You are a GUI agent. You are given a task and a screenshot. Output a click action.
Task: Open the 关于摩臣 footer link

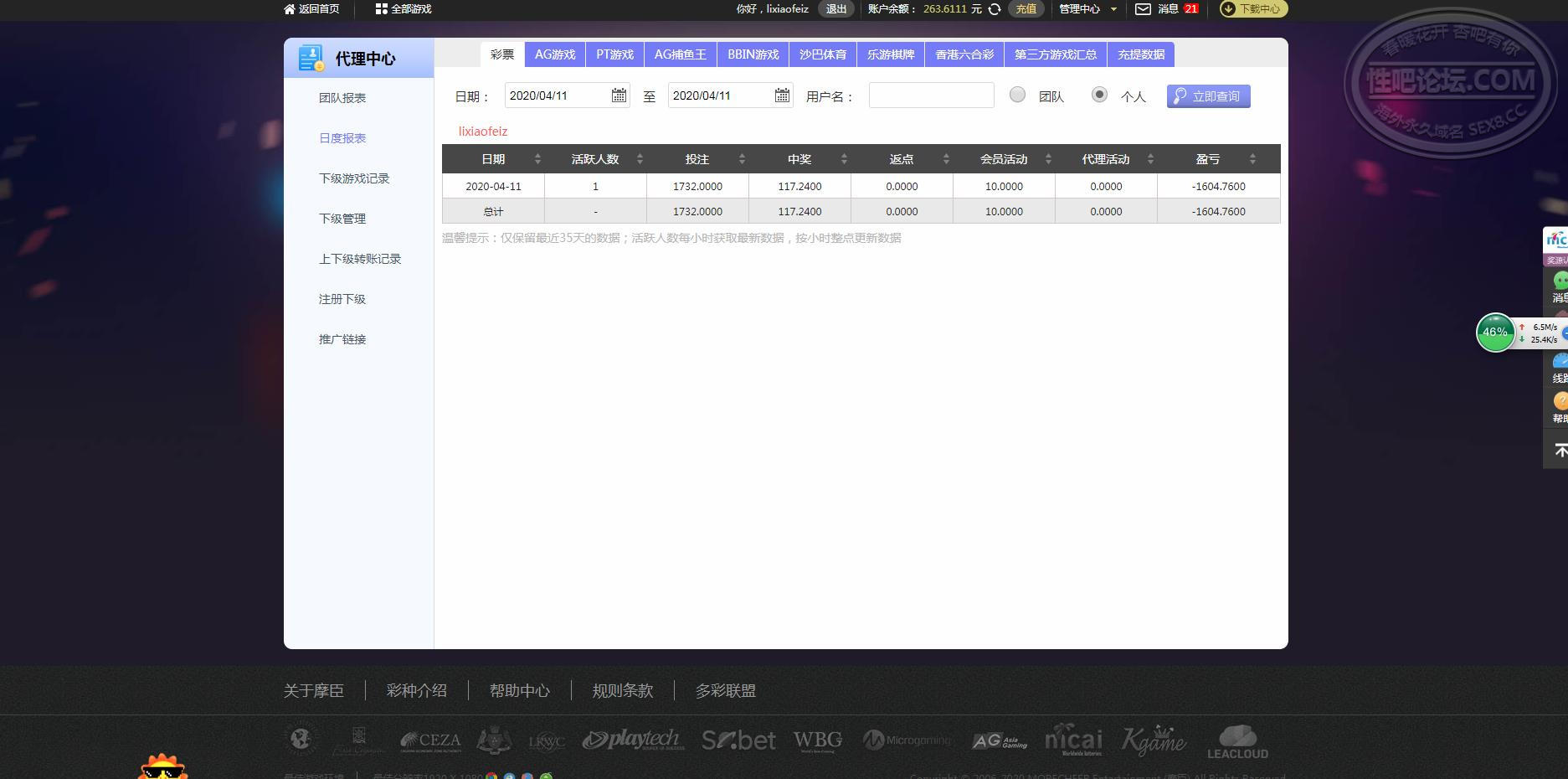click(x=314, y=691)
